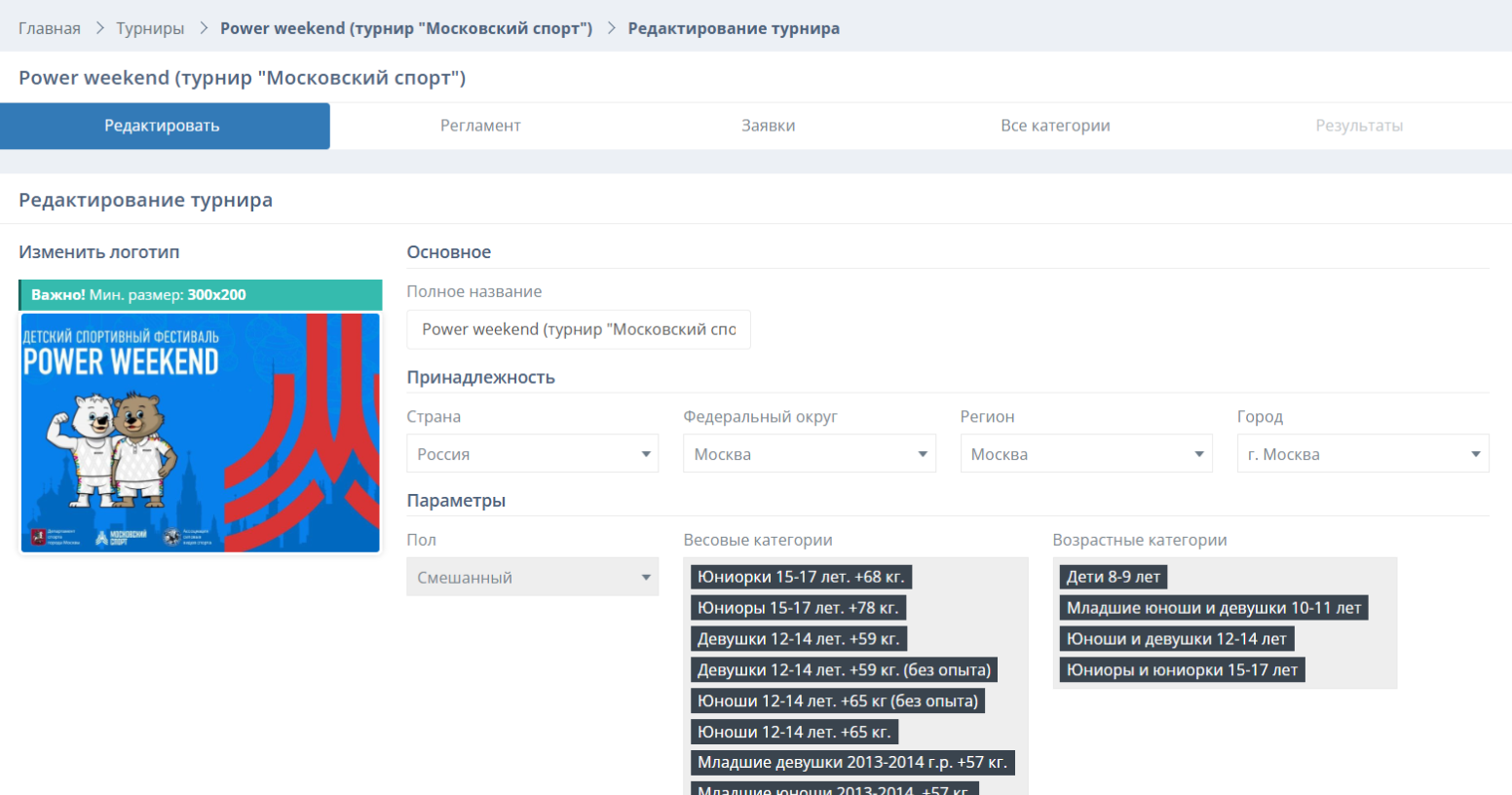Click the tournament logo image
The width and height of the screenshot is (1512, 795).
tap(201, 433)
